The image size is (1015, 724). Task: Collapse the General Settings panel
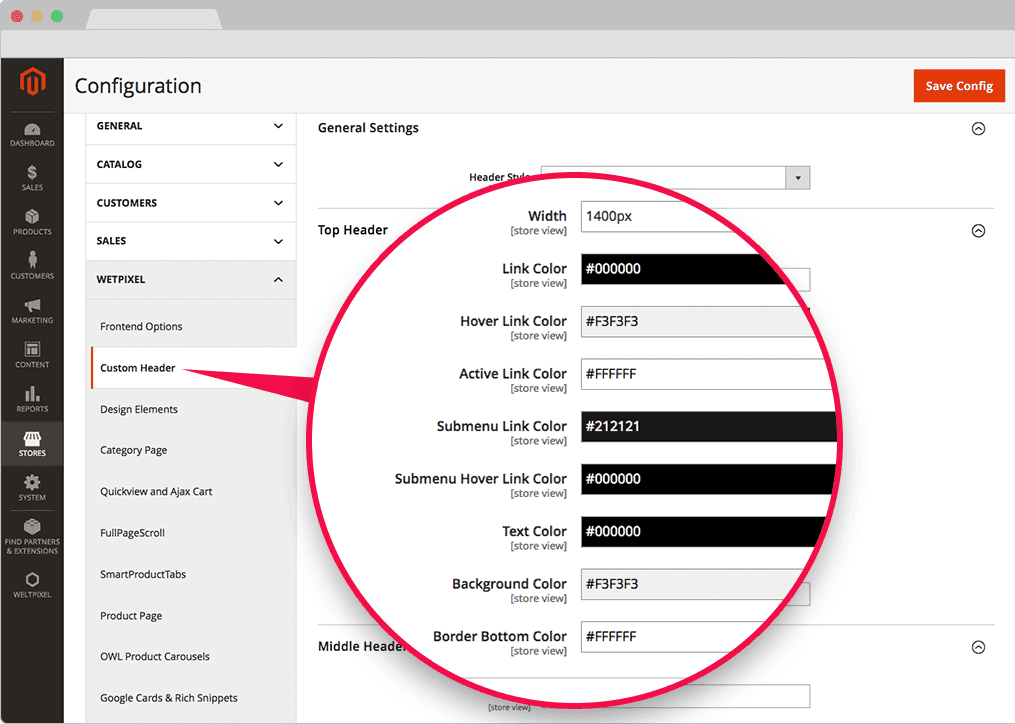pyautogui.click(x=978, y=129)
